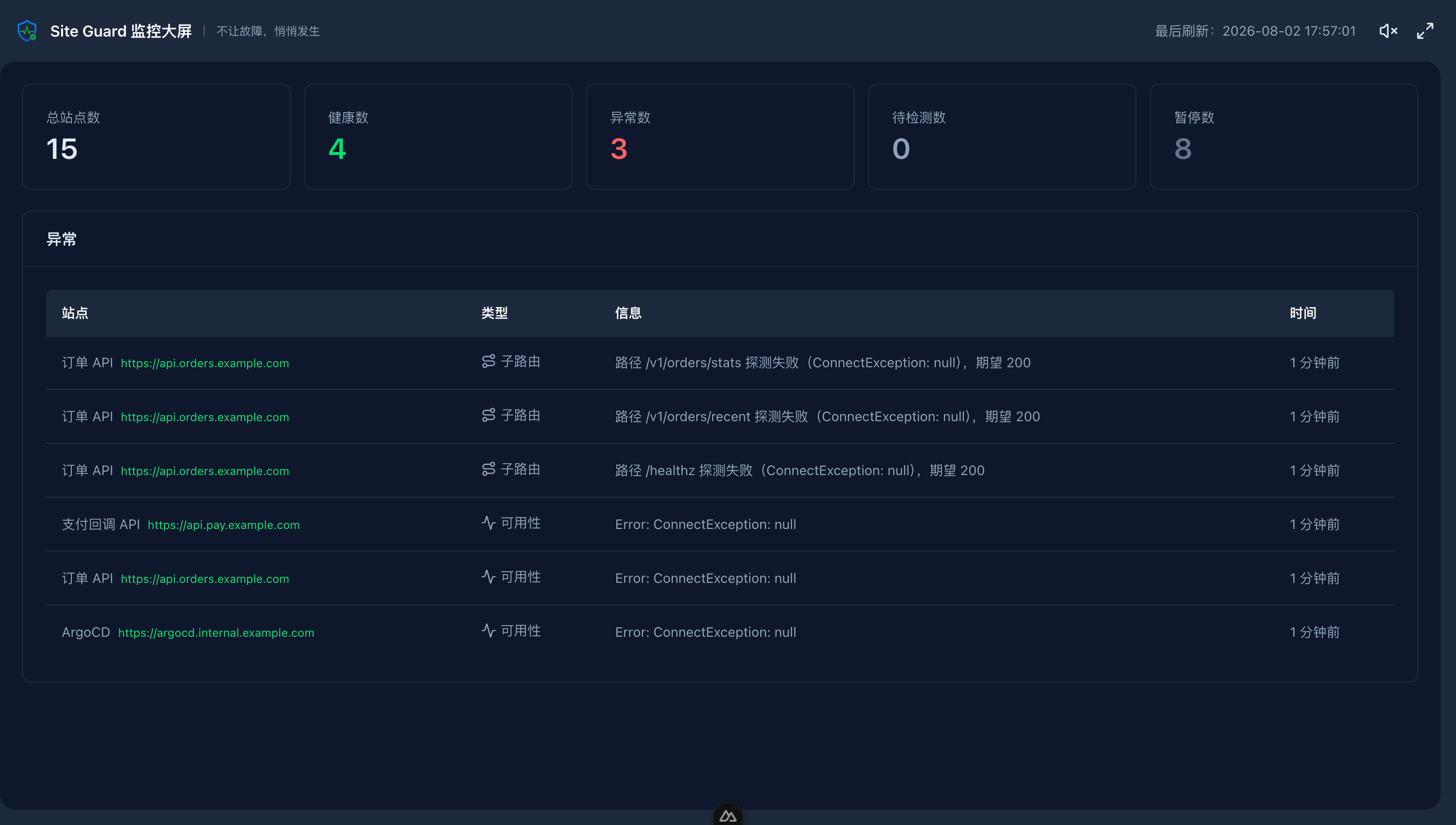The width and height of the screenshot is (1456, 825).
Task: Click the 时间 column header
Action: point(1303,313)
